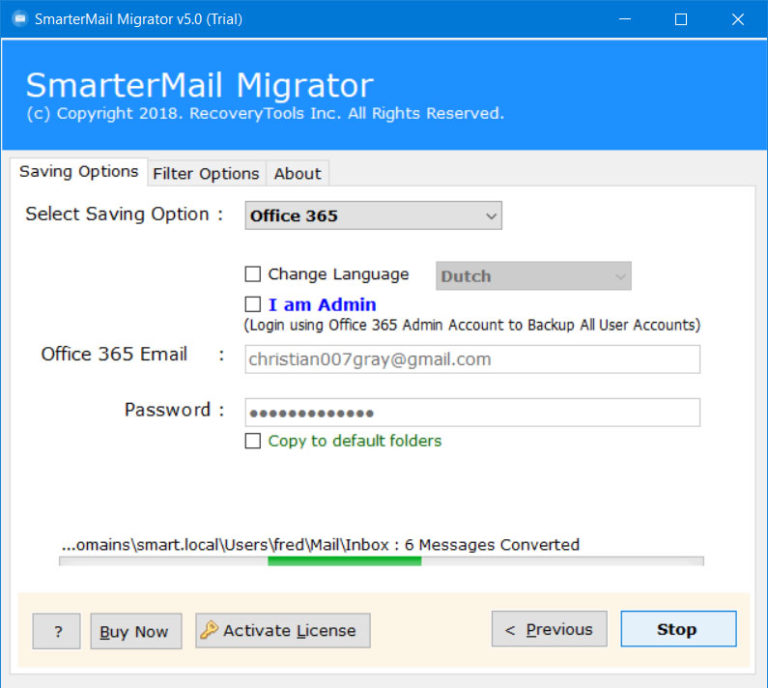Click the '6 Messages Converted' status text
Image resolution: width=768 pixels, height=688 pixels.
pos(492,545)
